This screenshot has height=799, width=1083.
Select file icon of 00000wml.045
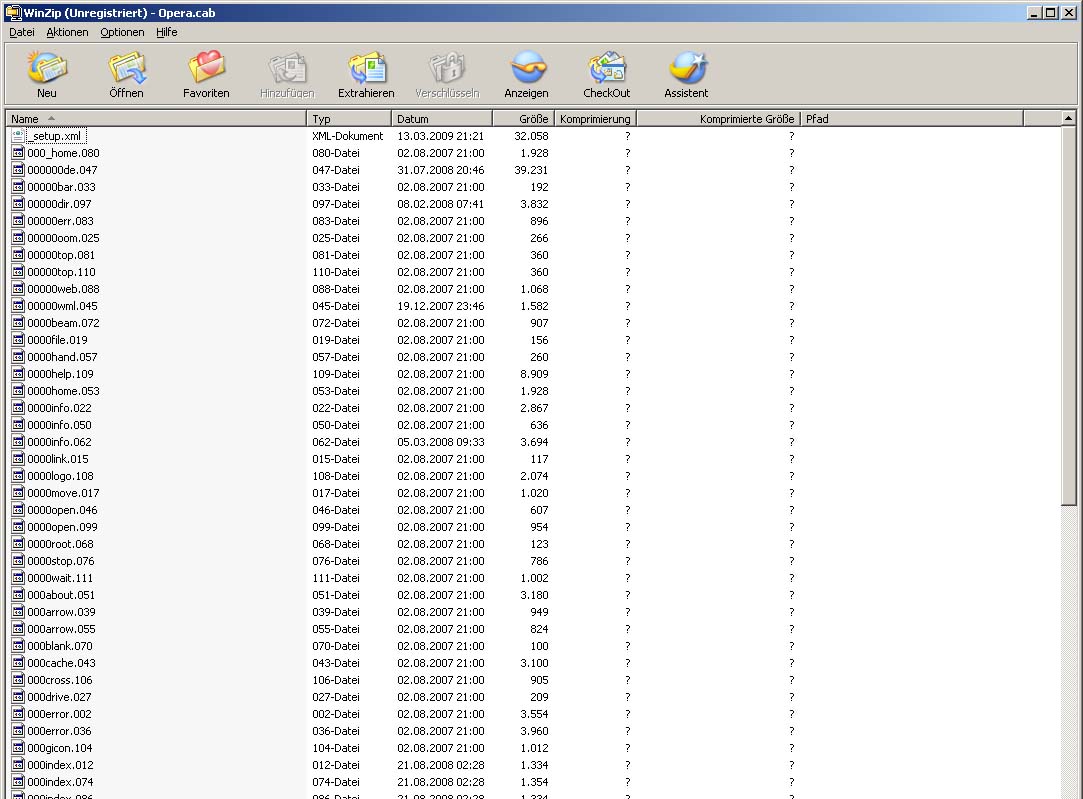click(x=18, y=306)
